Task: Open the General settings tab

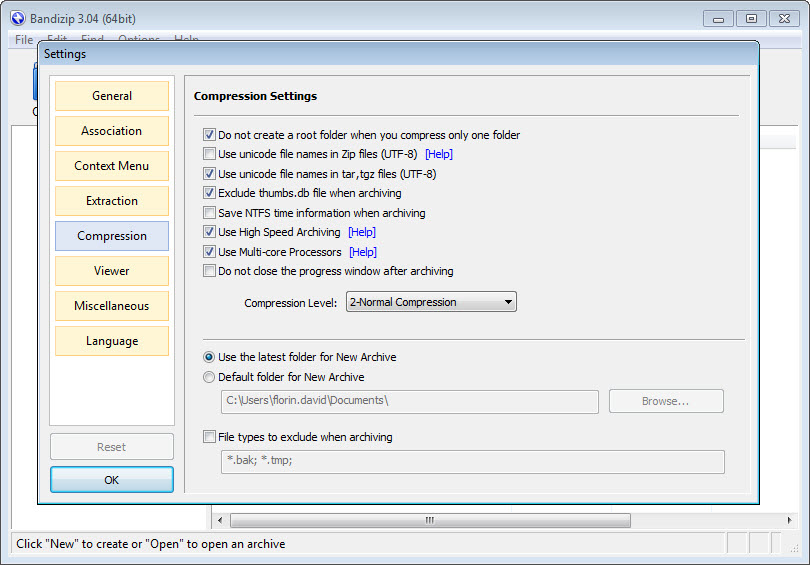Action: point(112,96)
